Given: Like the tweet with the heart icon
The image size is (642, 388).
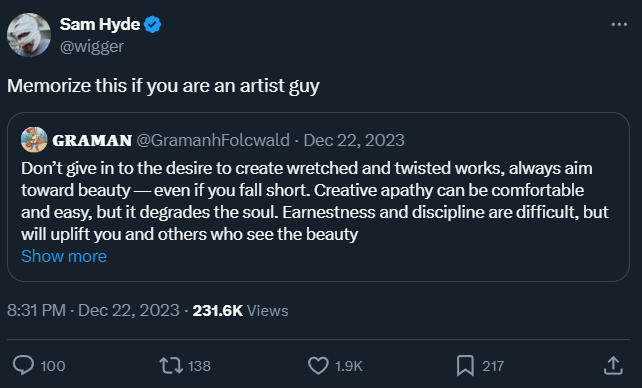Looking at the screenshot, I should click(x=318, y=365).
